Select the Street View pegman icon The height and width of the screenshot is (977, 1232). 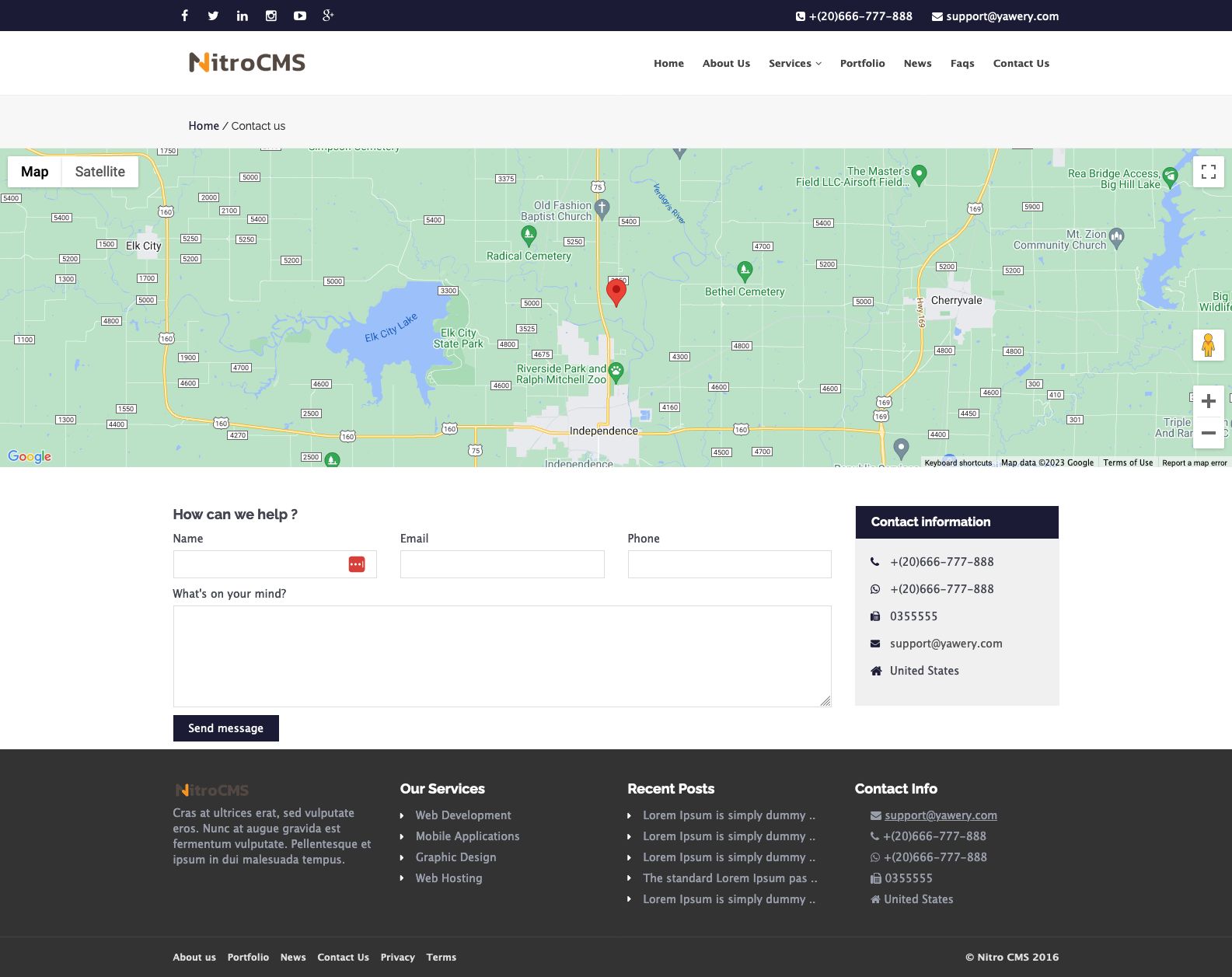pyautogui.click(x=1209, y=345)
